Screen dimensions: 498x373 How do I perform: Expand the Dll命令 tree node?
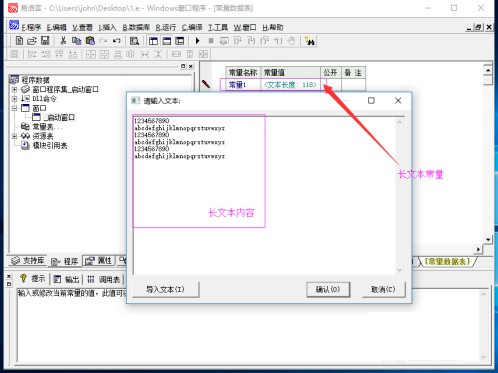point(14,99)
